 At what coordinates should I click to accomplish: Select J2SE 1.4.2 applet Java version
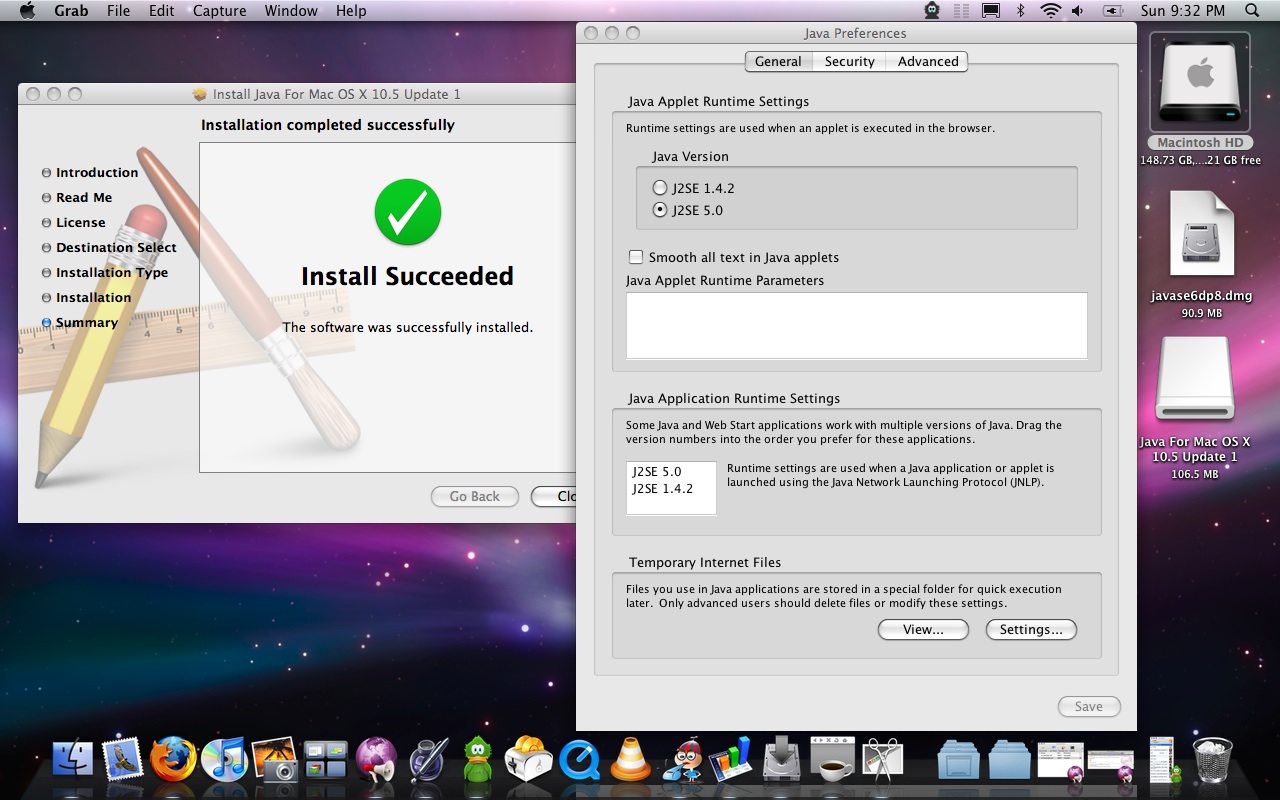(x=659, y=188)
